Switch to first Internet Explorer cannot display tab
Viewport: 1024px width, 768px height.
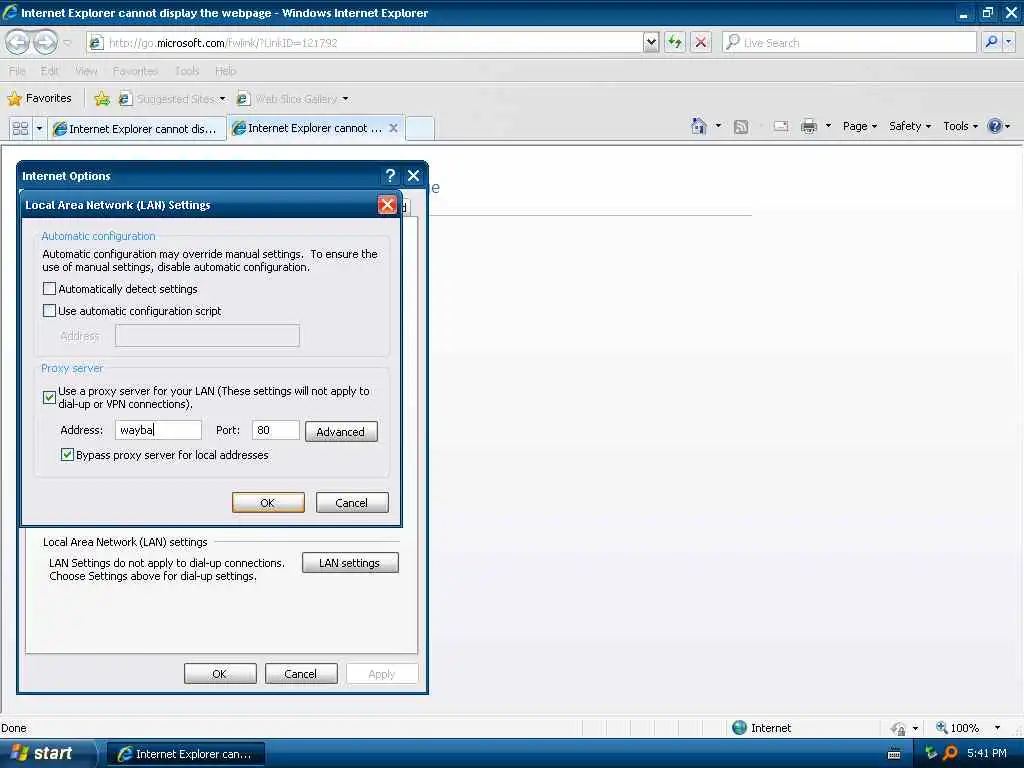click(x=136, y=129)
